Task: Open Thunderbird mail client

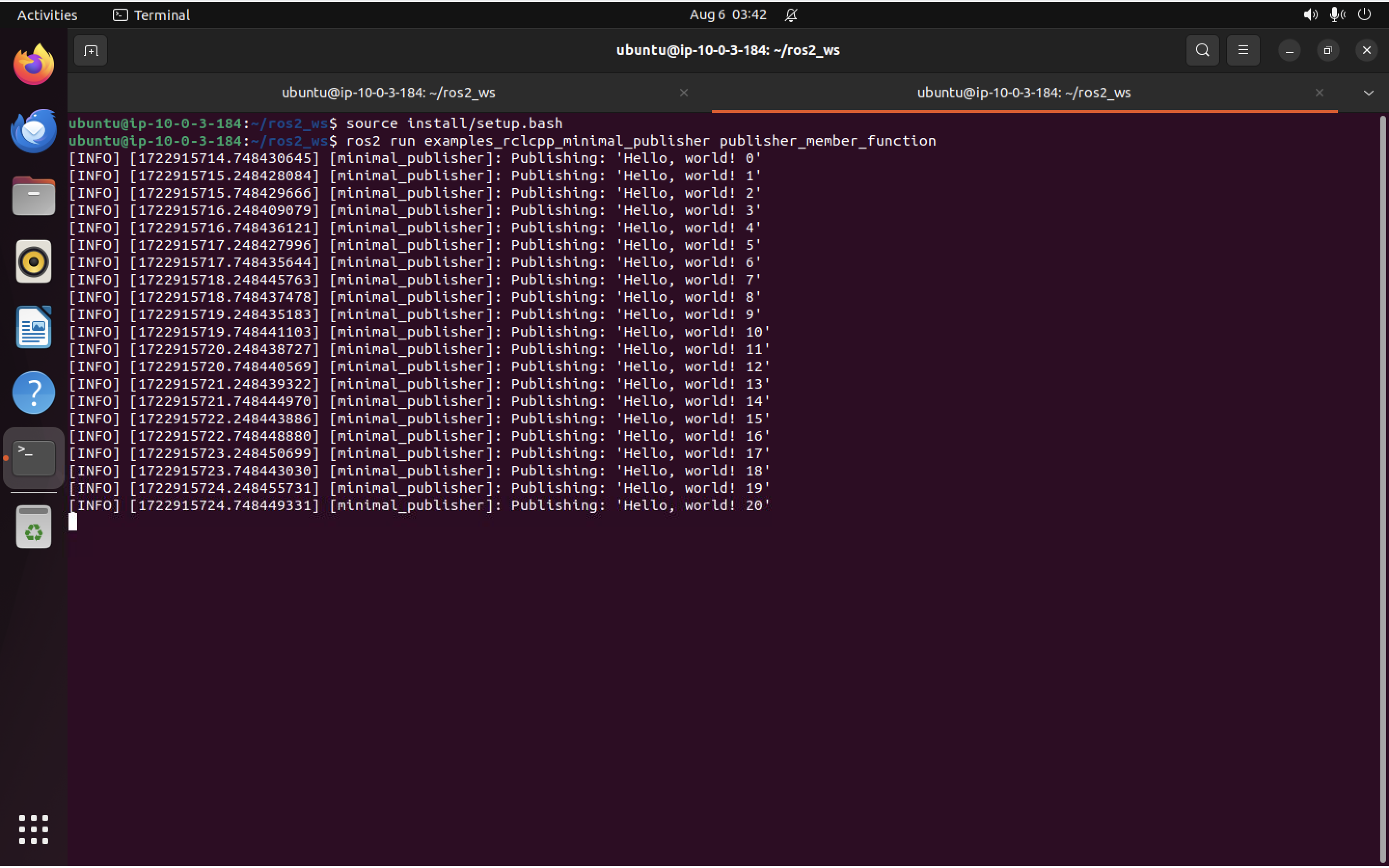Action: (x=33, y=130)
